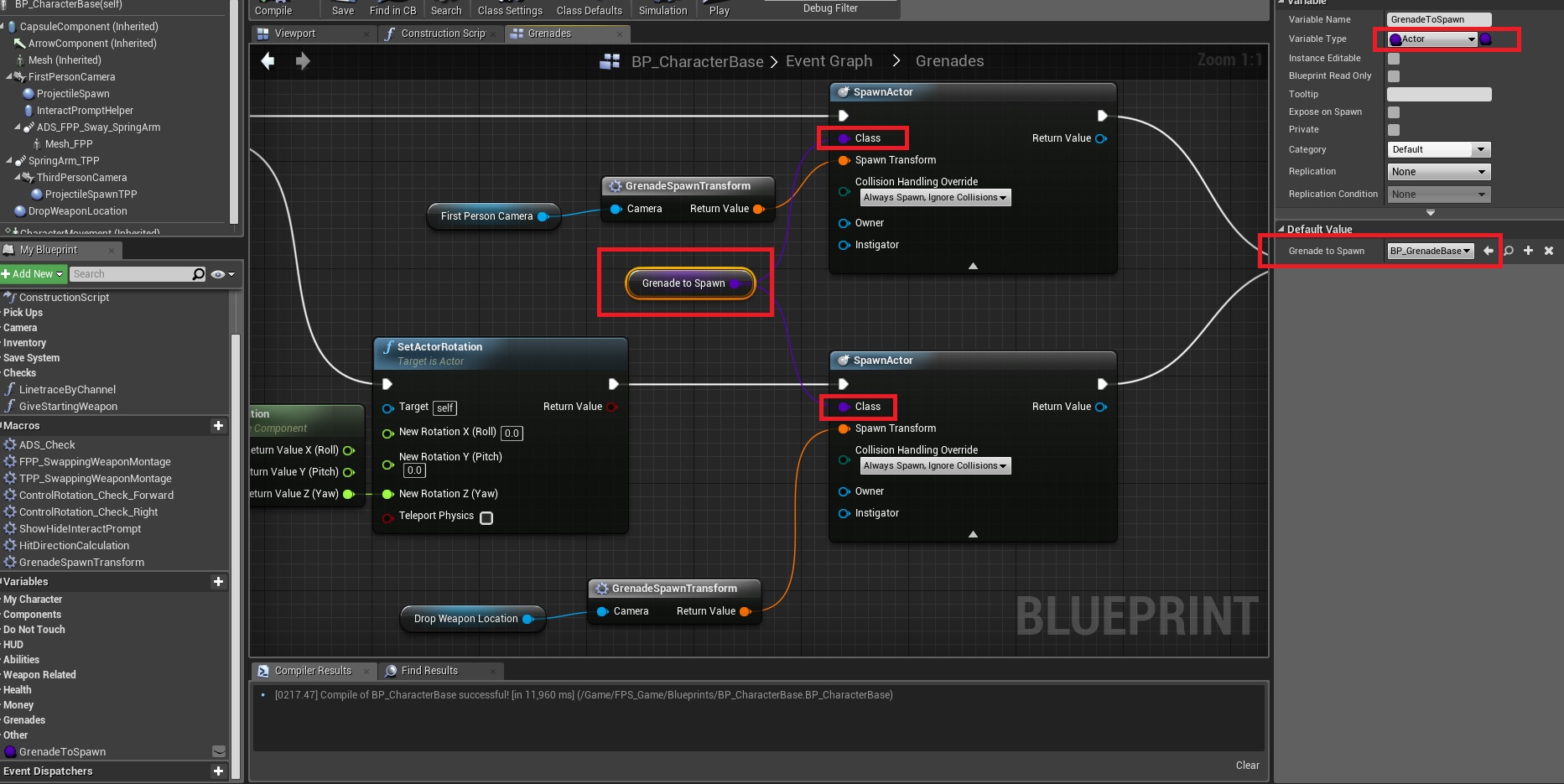
Task: Clear Grenade to Spawn default value
Action: click(x=1549, y=251)
